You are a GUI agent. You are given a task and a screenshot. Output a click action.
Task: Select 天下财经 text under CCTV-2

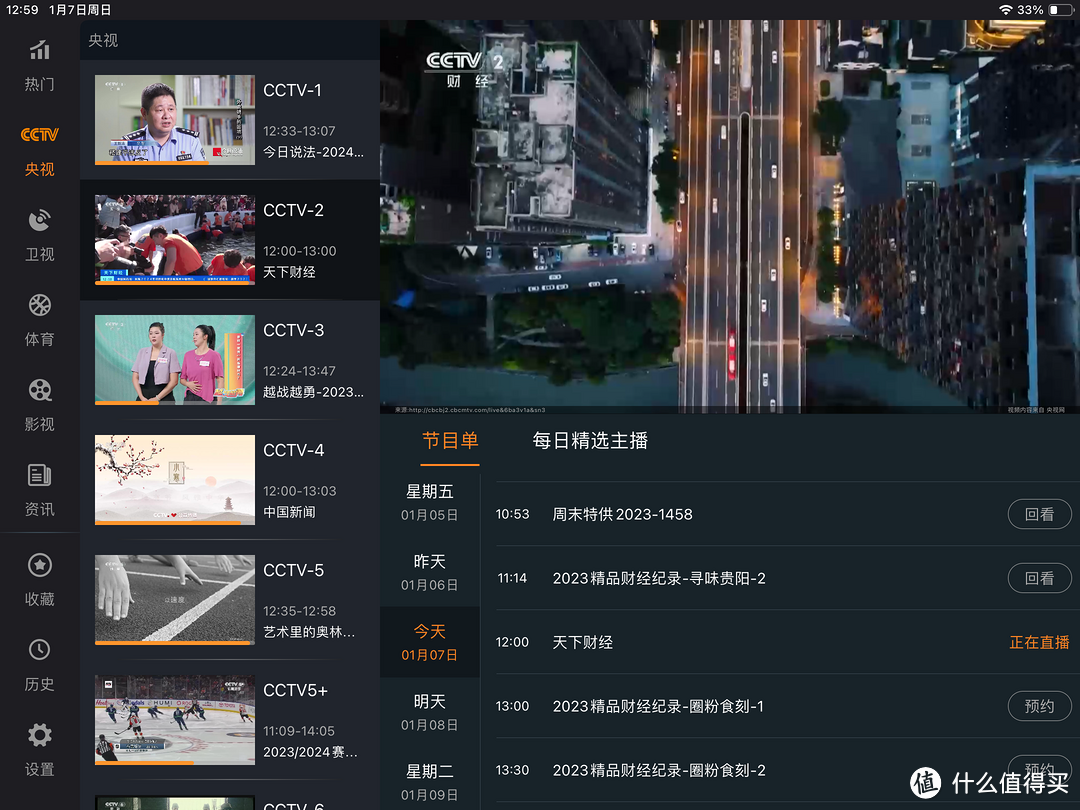289,272
